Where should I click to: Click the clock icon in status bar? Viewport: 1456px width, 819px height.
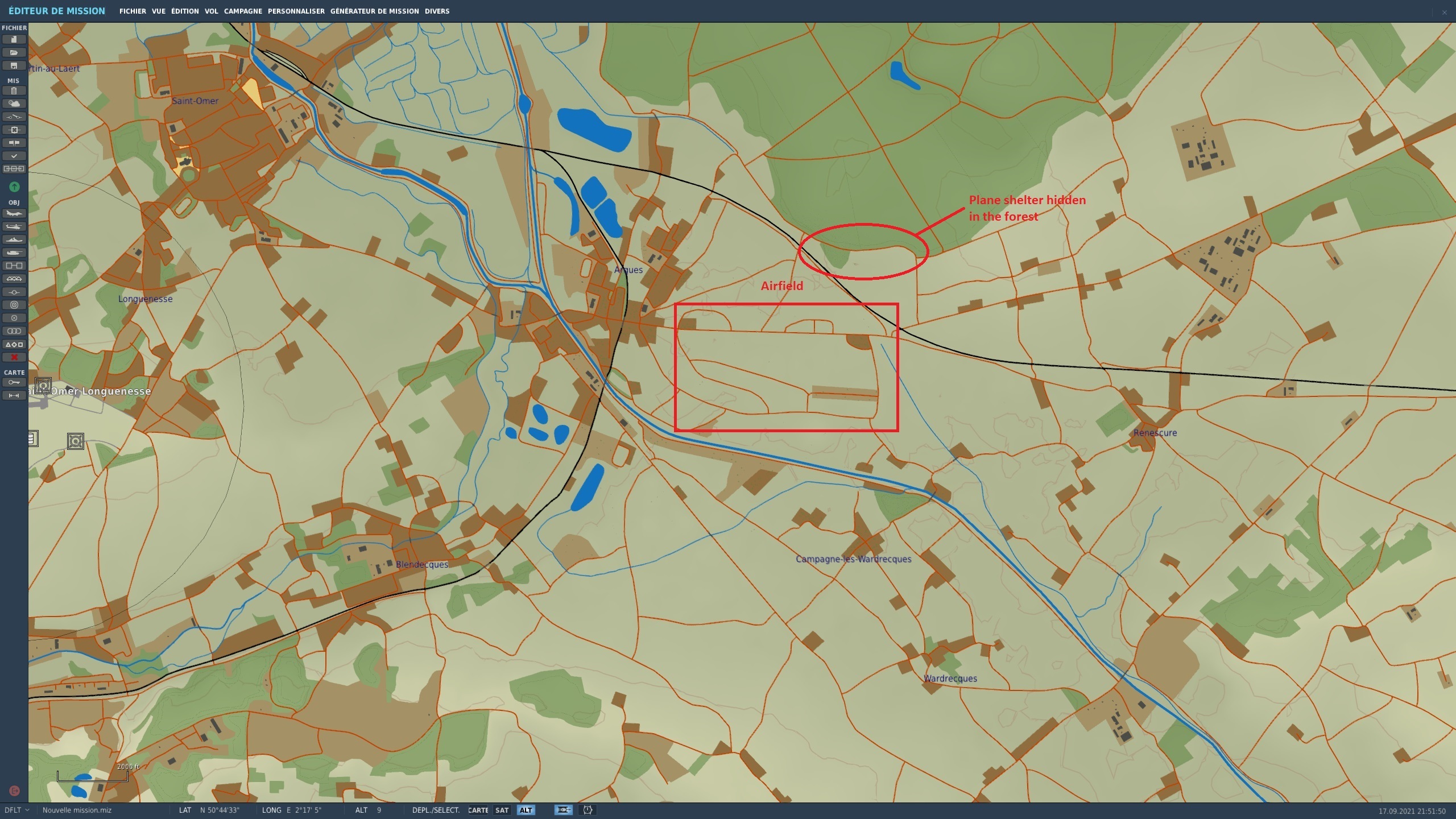(x=588, y=810)
